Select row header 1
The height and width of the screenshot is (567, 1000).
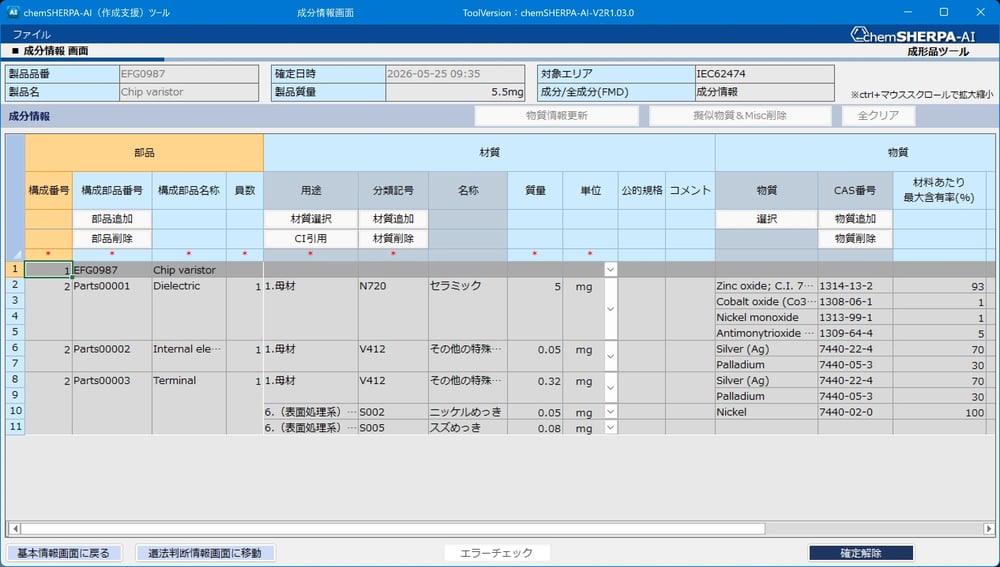(15, 269)
